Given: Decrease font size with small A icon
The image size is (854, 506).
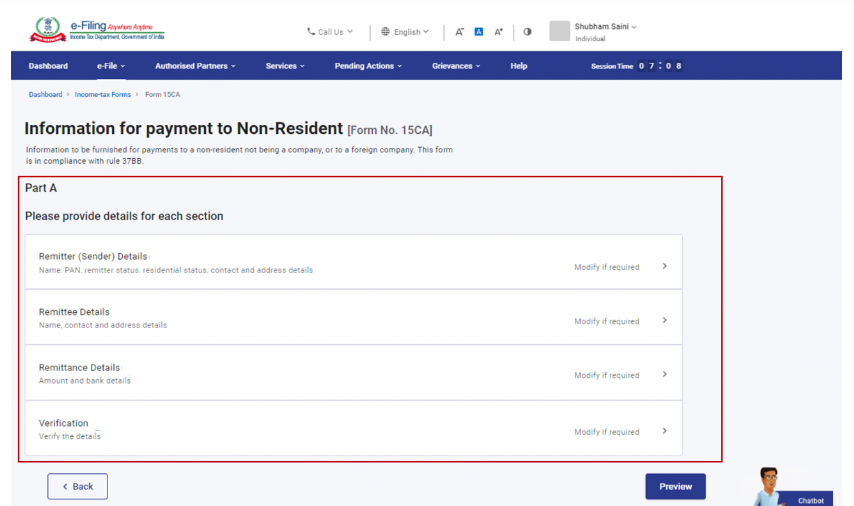Looking at the screenshot, I should (459, 32).
